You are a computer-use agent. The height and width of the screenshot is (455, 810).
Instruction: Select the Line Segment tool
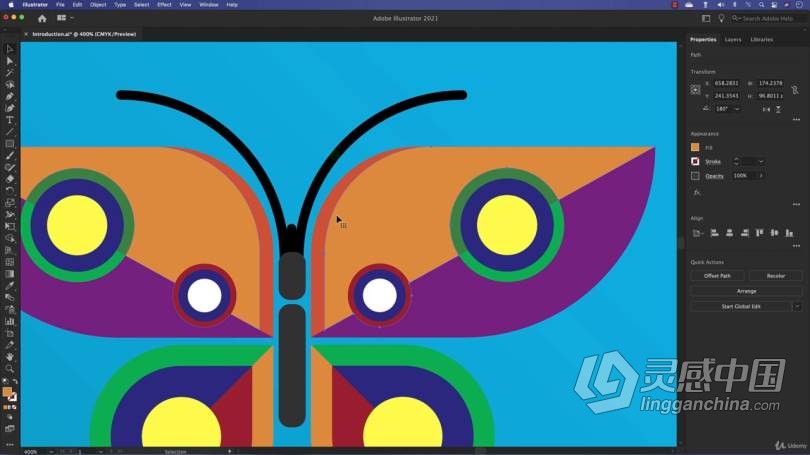click(x=10, y=132)
